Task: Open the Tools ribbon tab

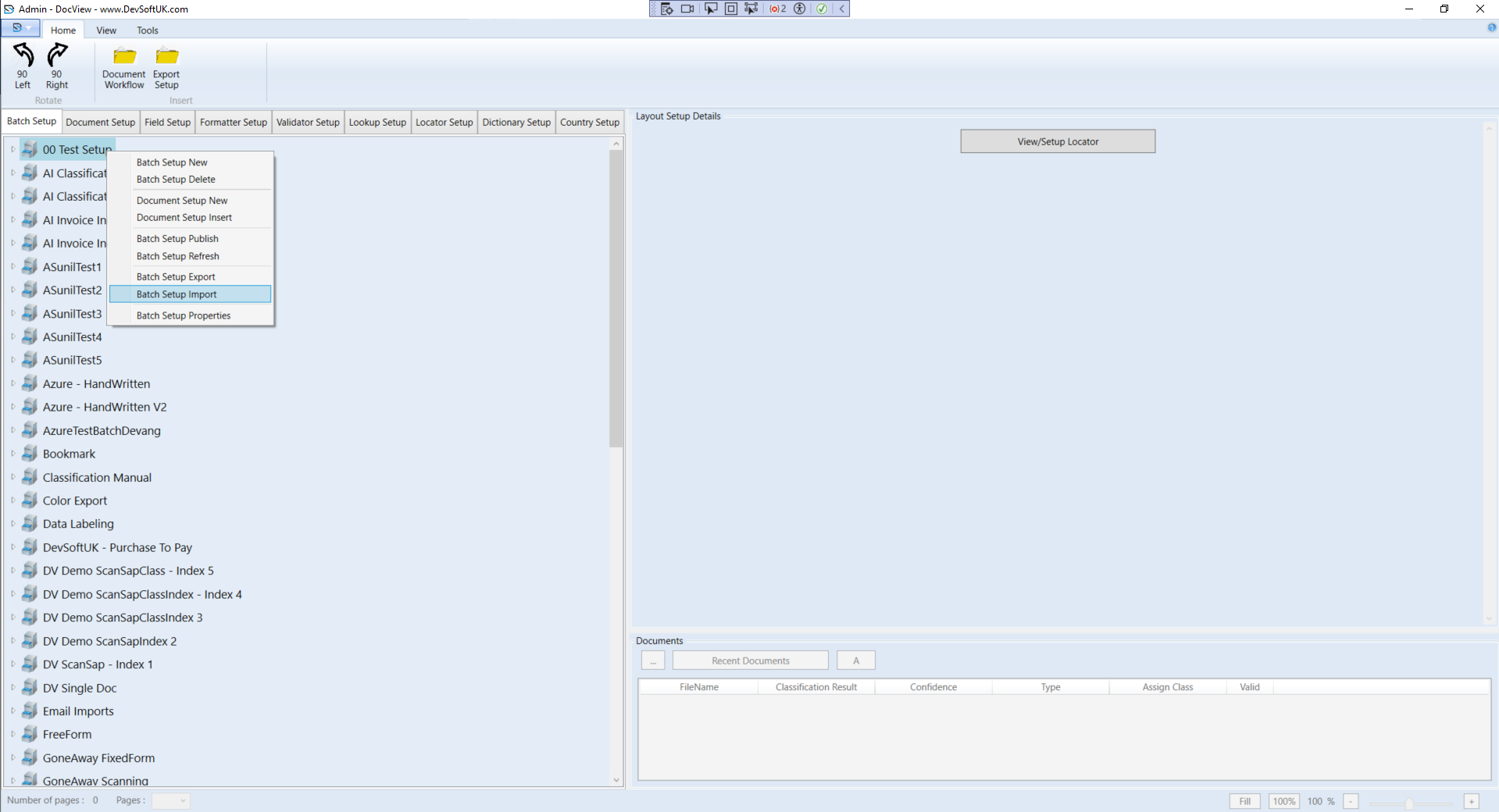Action: 148,30
